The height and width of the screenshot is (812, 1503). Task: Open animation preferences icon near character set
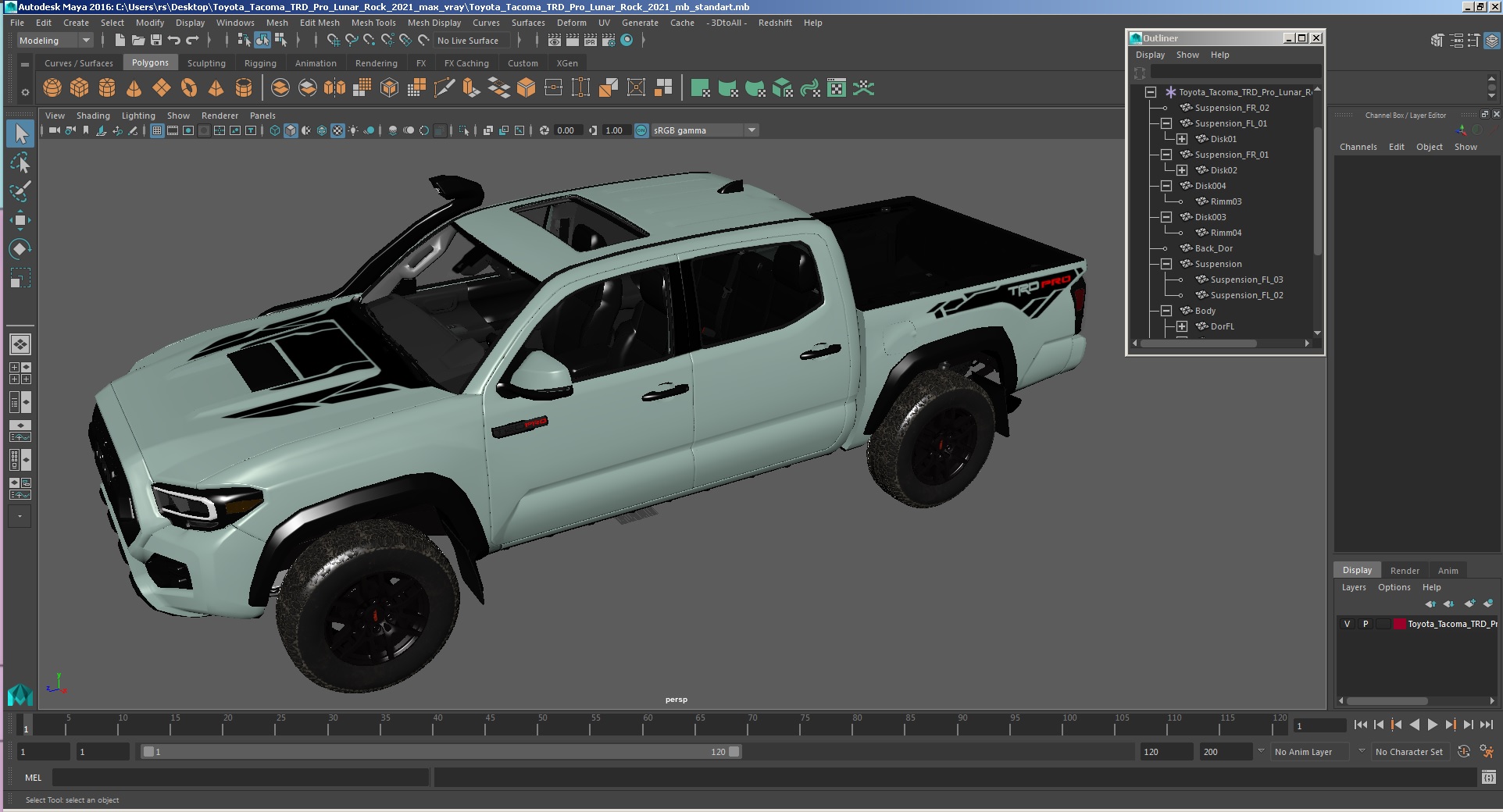[x=1487, y=752]
